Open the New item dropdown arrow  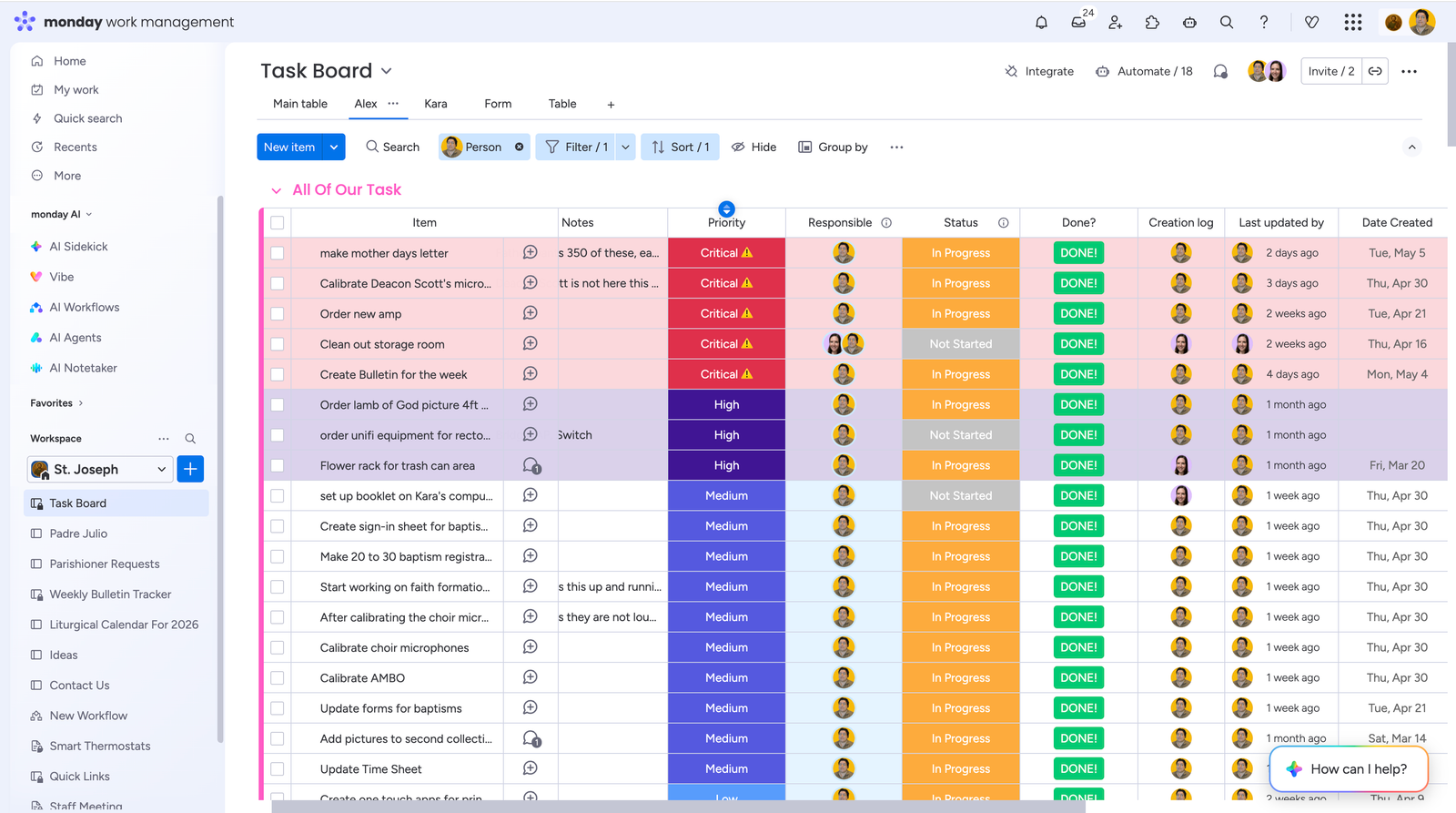334,147
